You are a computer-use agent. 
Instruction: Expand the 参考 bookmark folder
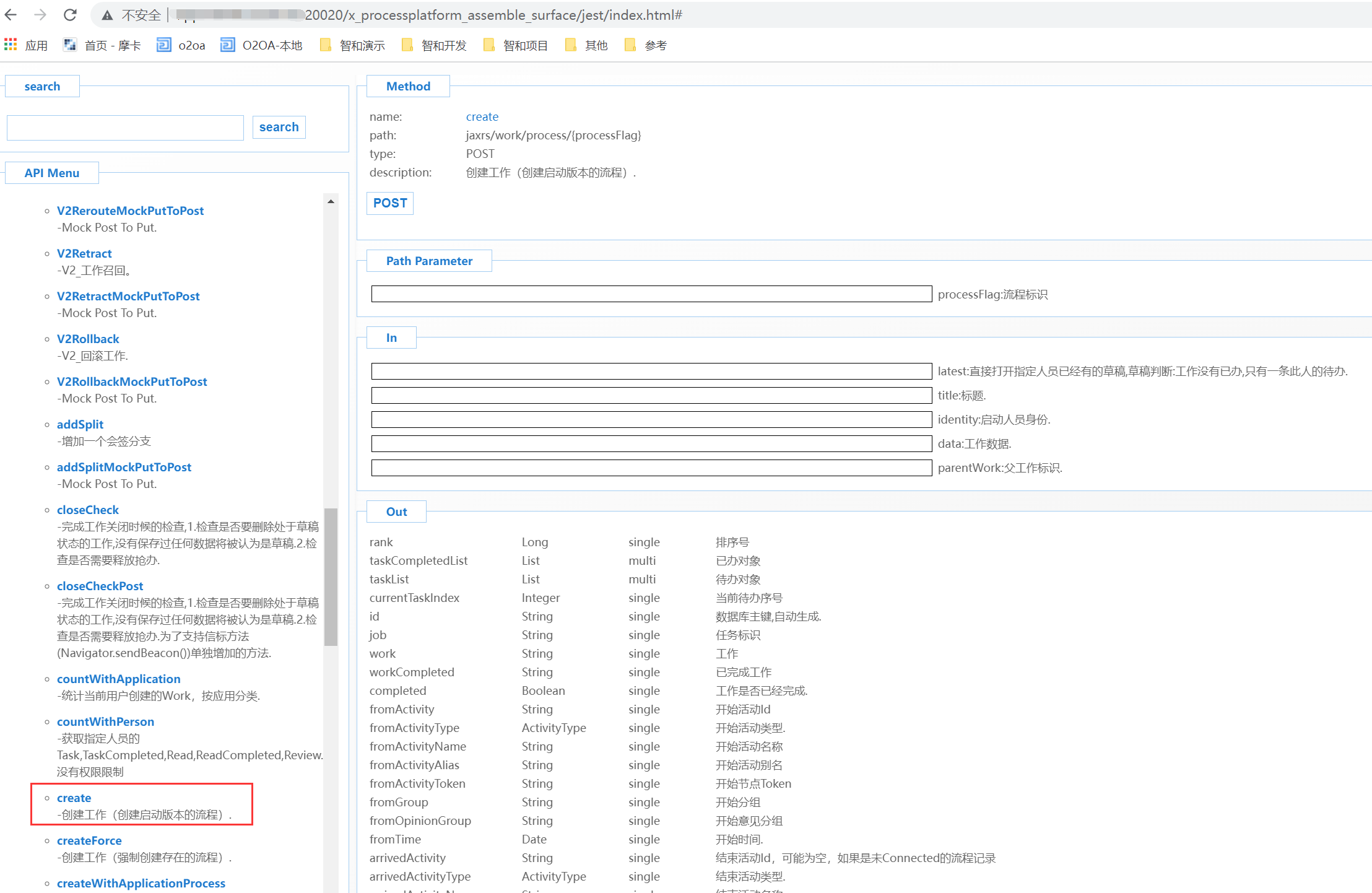click(x=646, y=45)
